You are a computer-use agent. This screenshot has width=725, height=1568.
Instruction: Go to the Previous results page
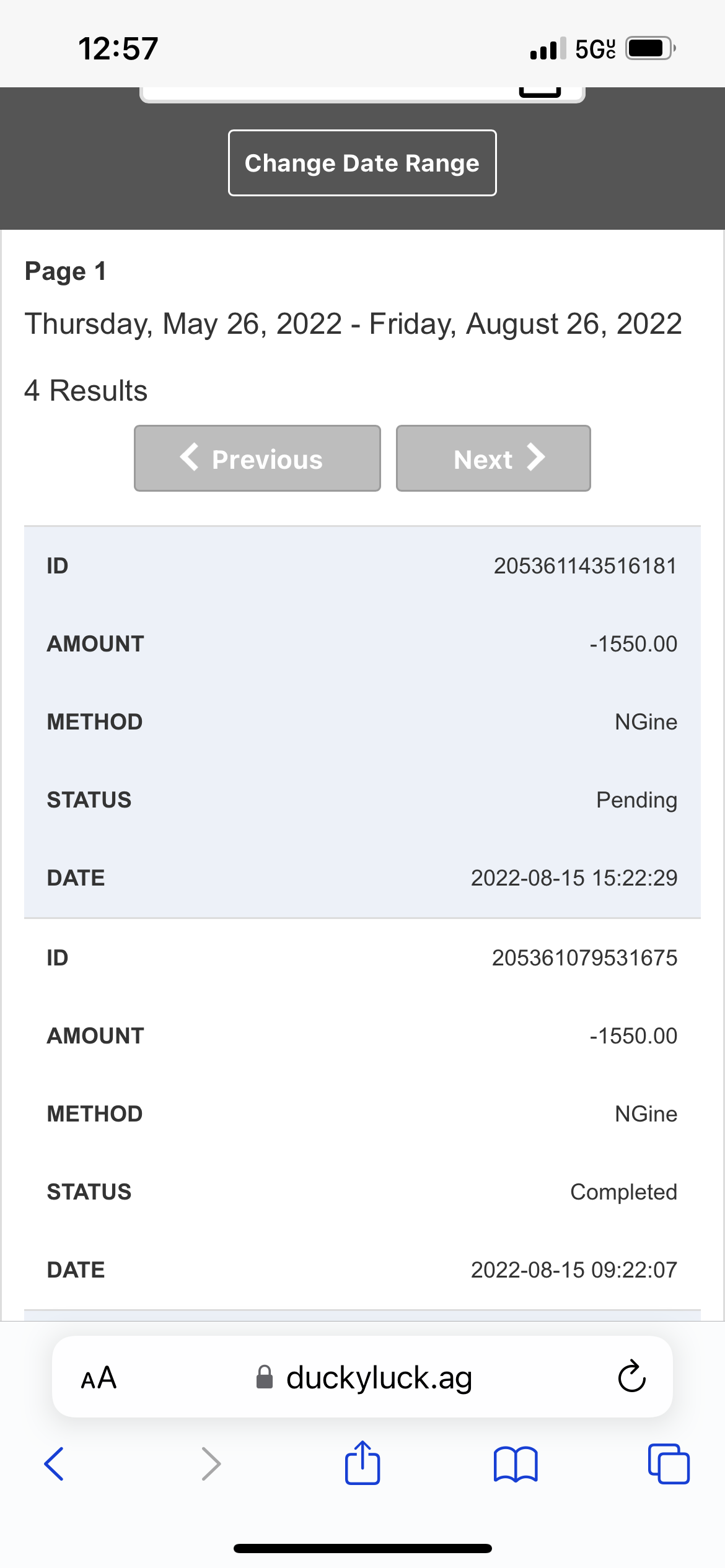pyautogui.click(x=257, y=458)
